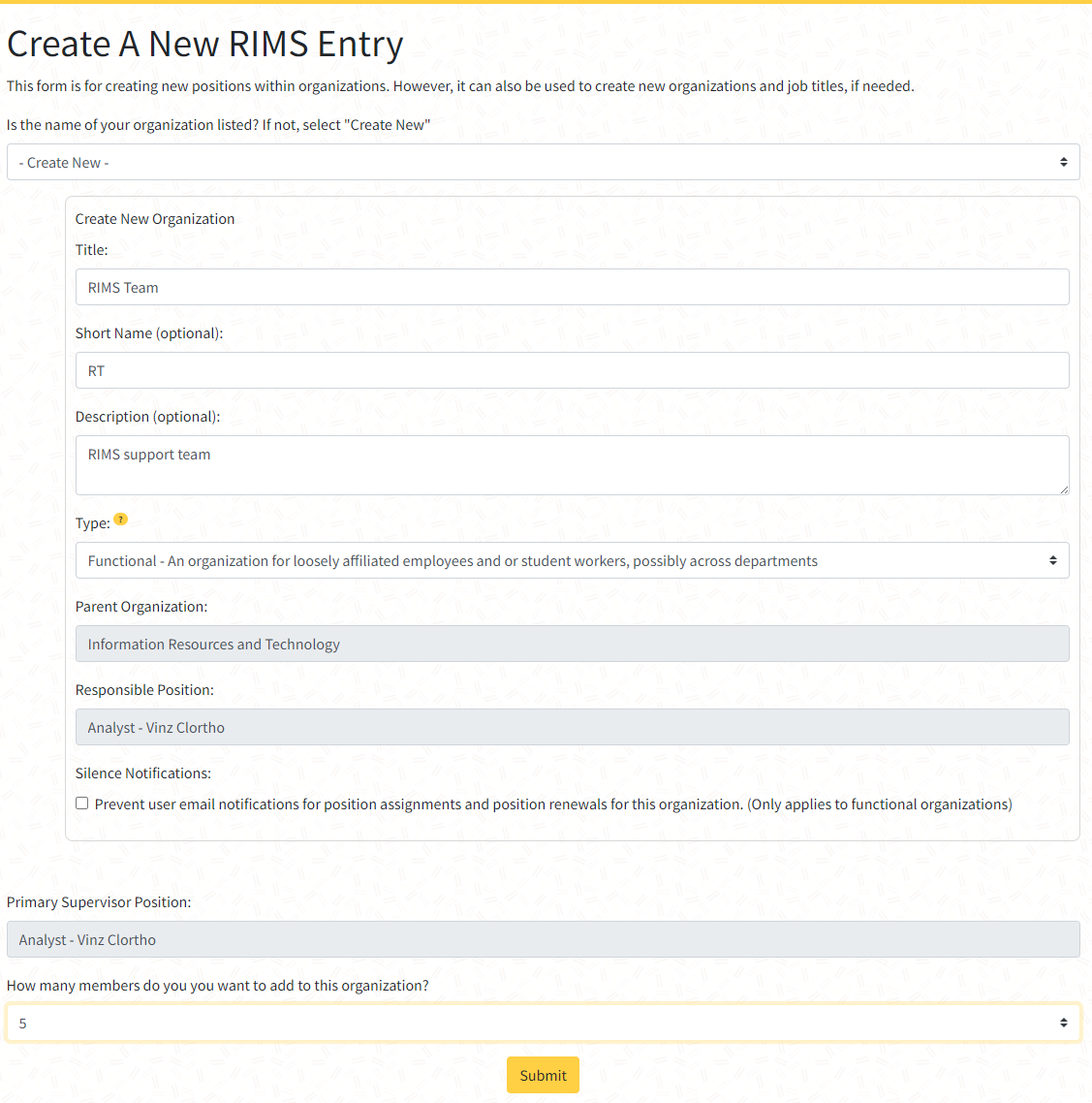Click the "Create A New RIMS Entry" heading
The width and height of the screenshot is (1092, 1103).
(x=205, y=45)
